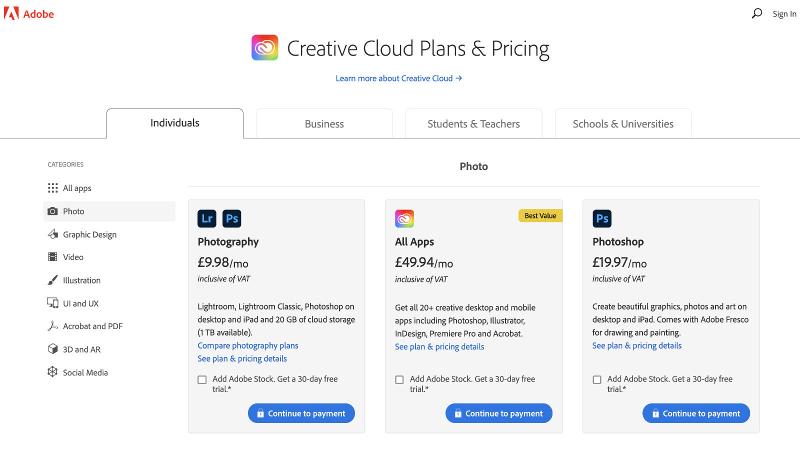Check Add Adobe Stock for Photoshop plan
The width and height of the screenshot is (800, 450).
coord(597,380)
